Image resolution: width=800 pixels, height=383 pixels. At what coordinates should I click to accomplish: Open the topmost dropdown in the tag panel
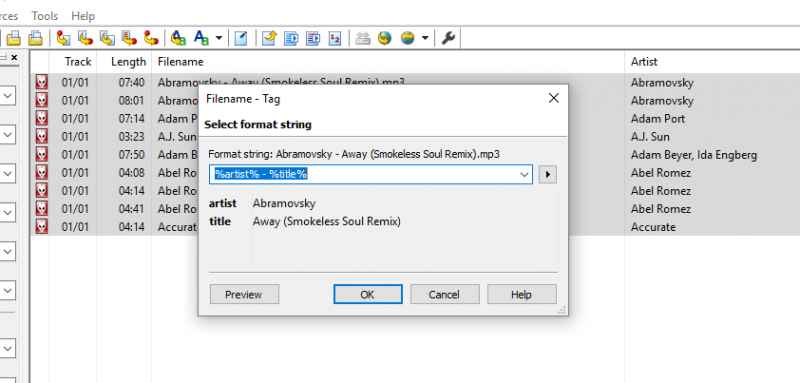[x=8, y=95]
